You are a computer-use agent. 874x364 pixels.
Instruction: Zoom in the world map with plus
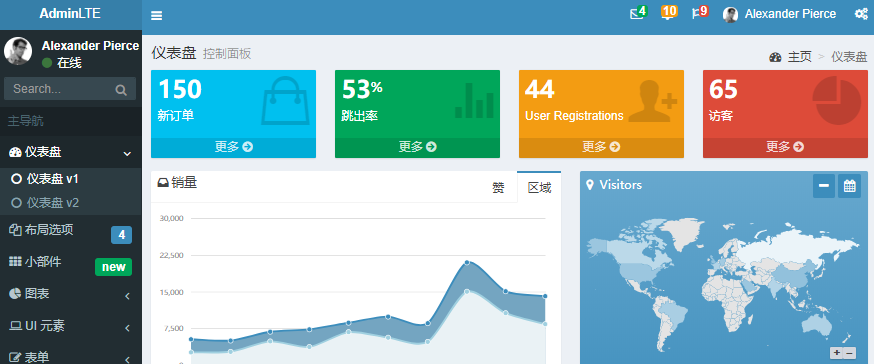coord(836,353)
